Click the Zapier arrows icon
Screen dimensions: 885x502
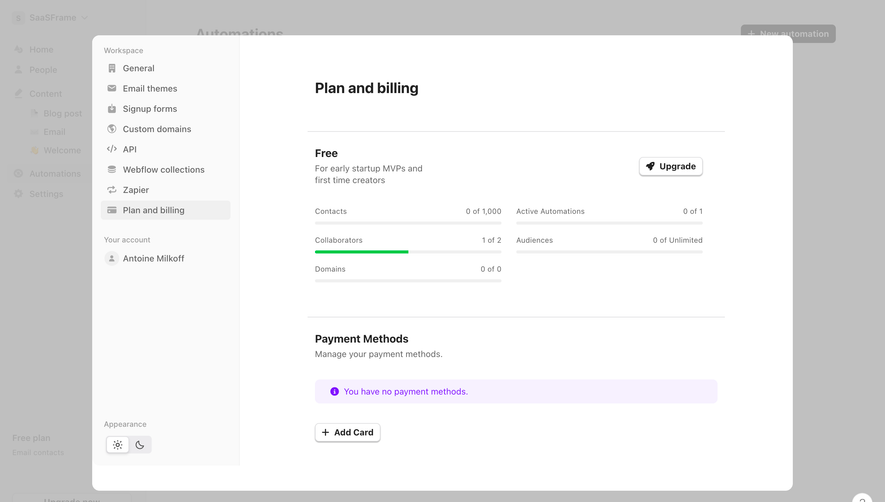coord(112,190)
